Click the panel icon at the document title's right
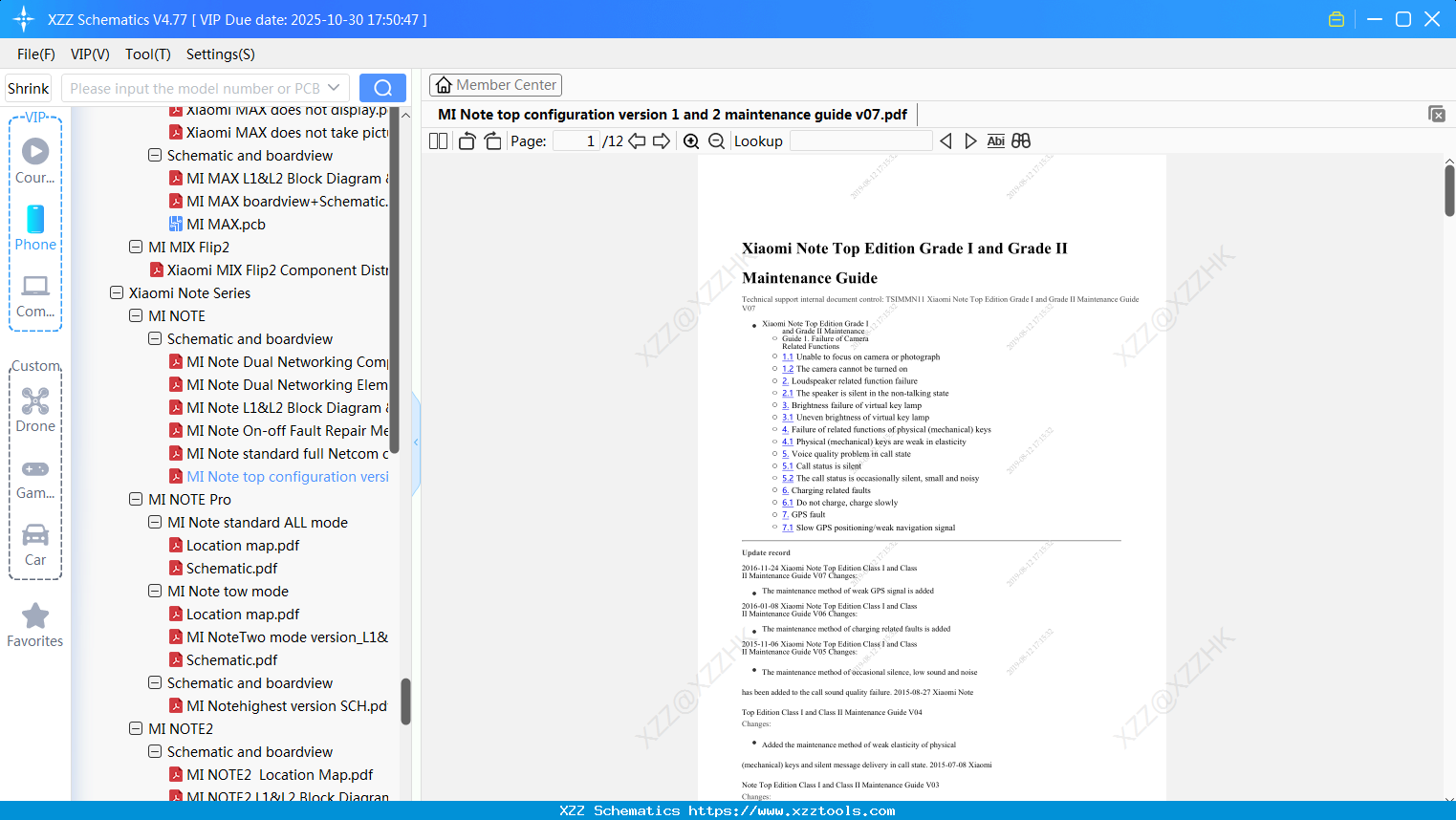 click(1437, 114)
